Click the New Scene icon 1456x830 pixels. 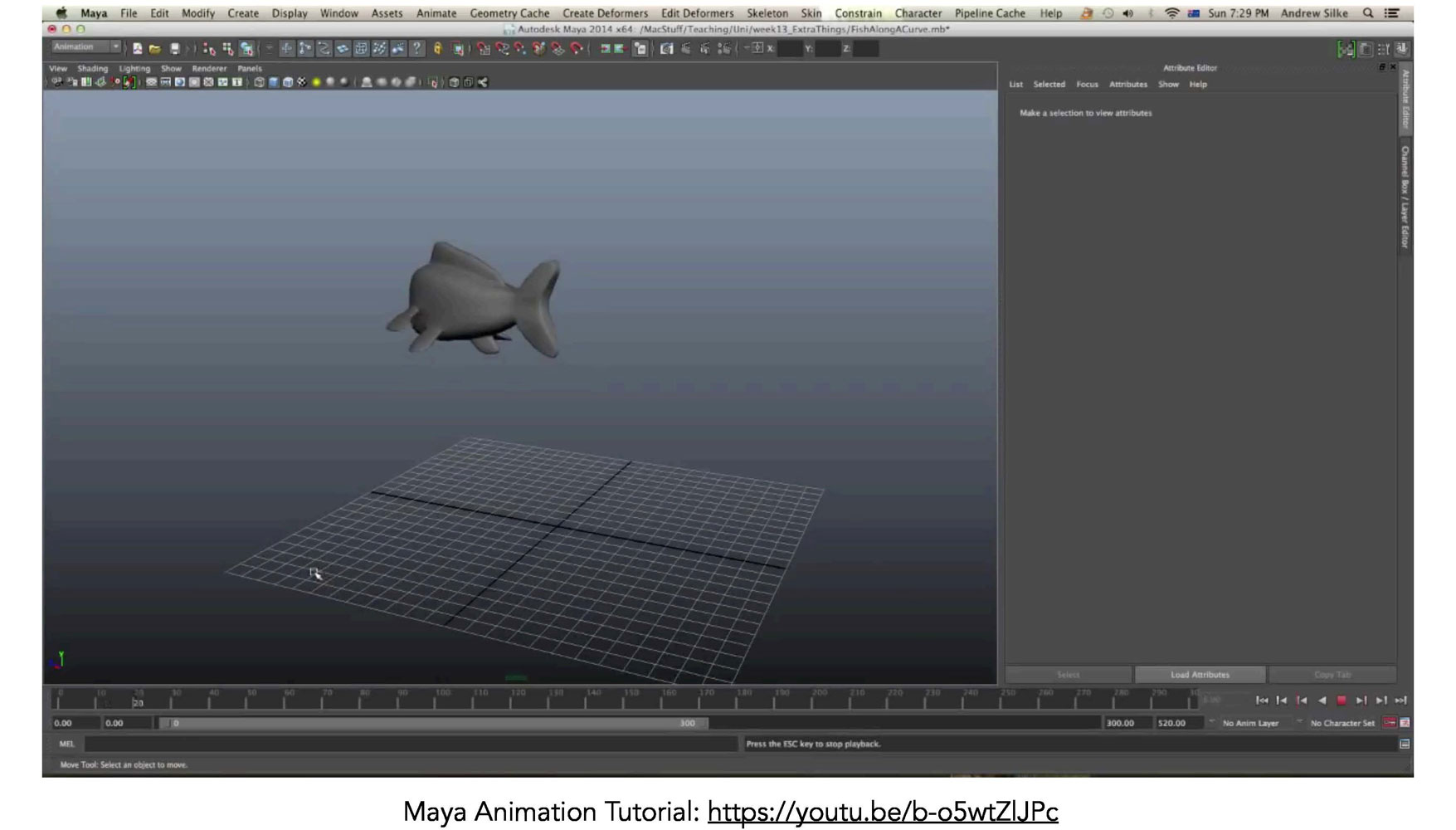(137, 48)
